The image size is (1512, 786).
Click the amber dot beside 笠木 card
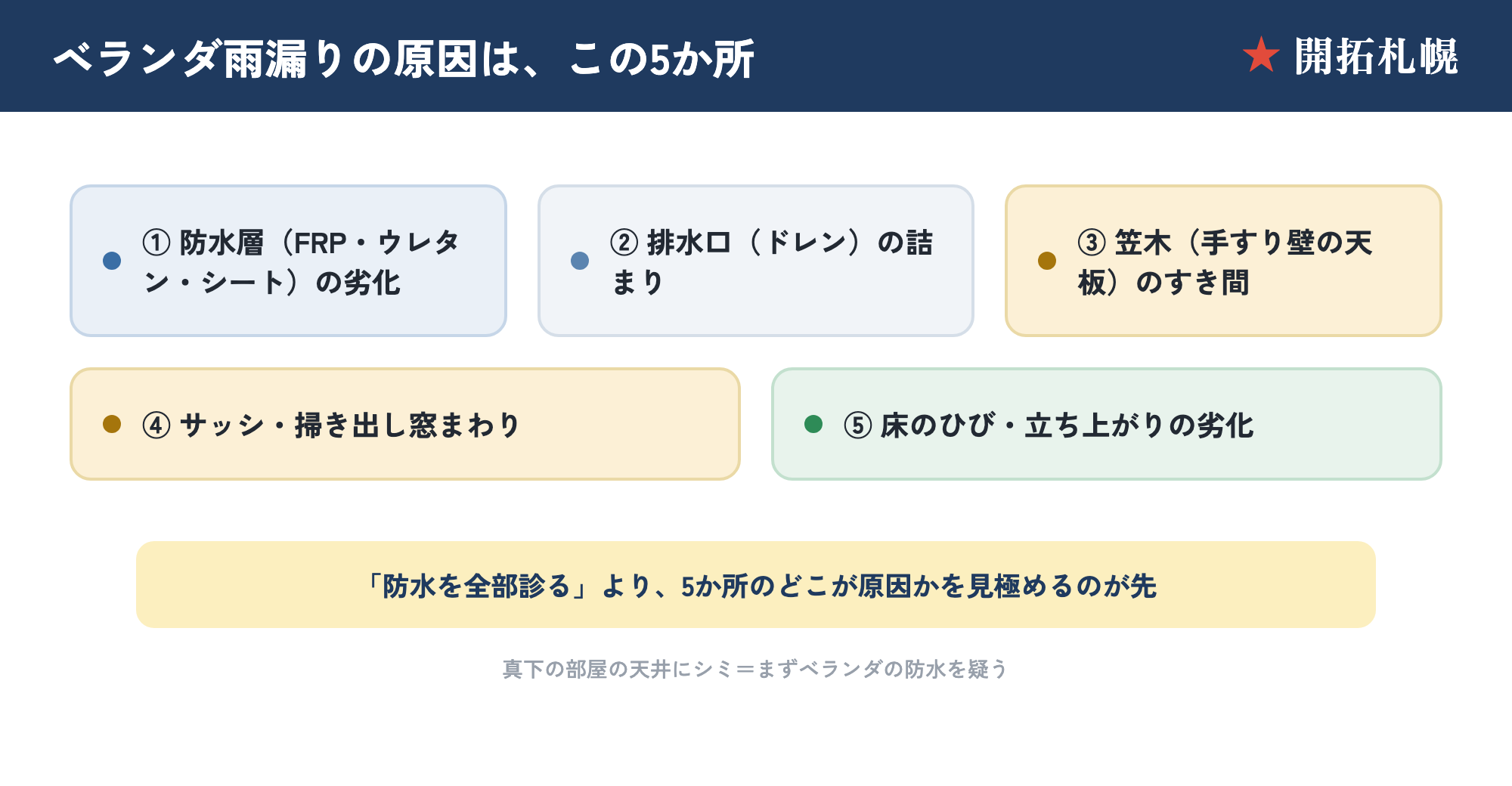pyautogui.click(x=1047, y=261)
